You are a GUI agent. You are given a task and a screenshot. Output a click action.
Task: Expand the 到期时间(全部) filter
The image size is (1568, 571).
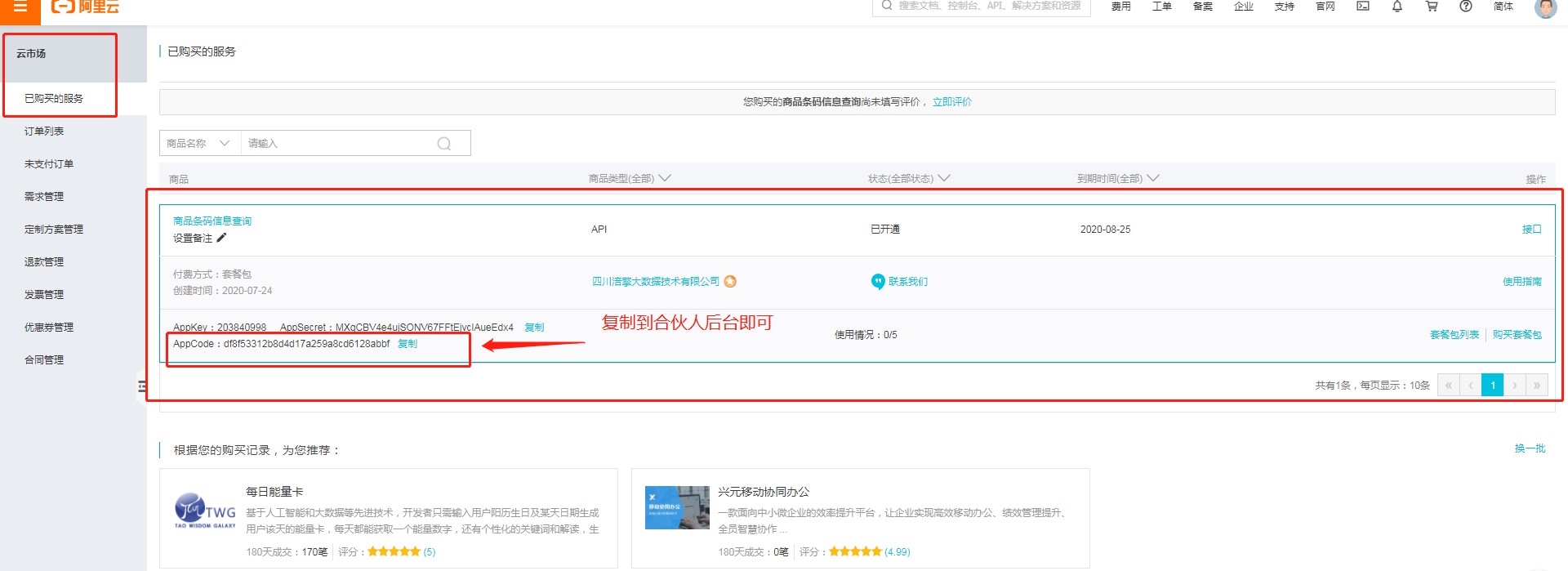click(1118, 178)
